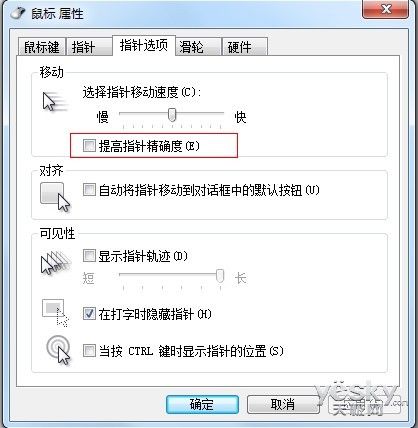
Task: Click the CTRL locate pointer target icon
Action: tap(58, 350)
